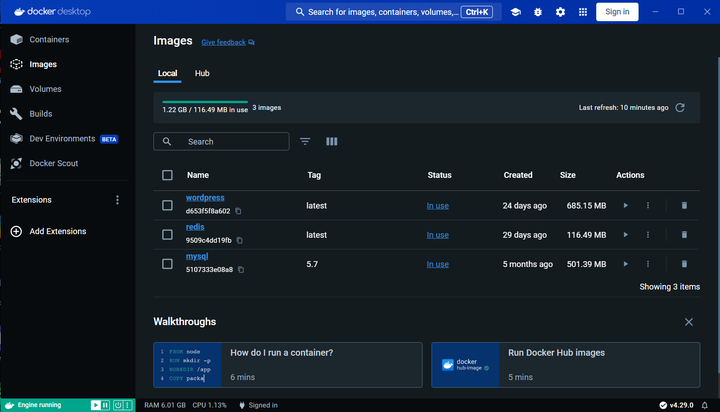
Task: Open Builds wrench icon in sidebar
Action: 17,114
